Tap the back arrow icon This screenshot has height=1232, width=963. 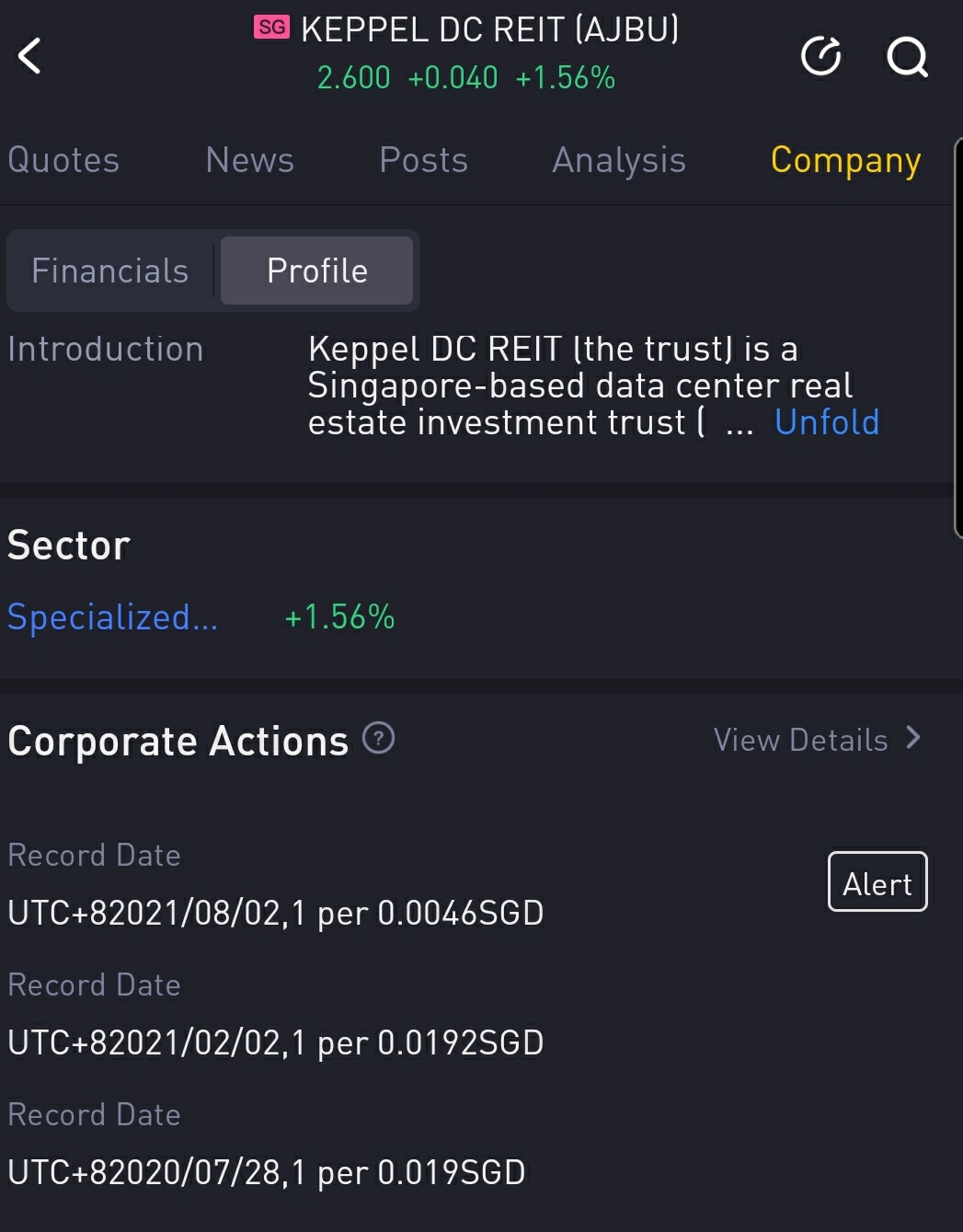tap(30, 56)
